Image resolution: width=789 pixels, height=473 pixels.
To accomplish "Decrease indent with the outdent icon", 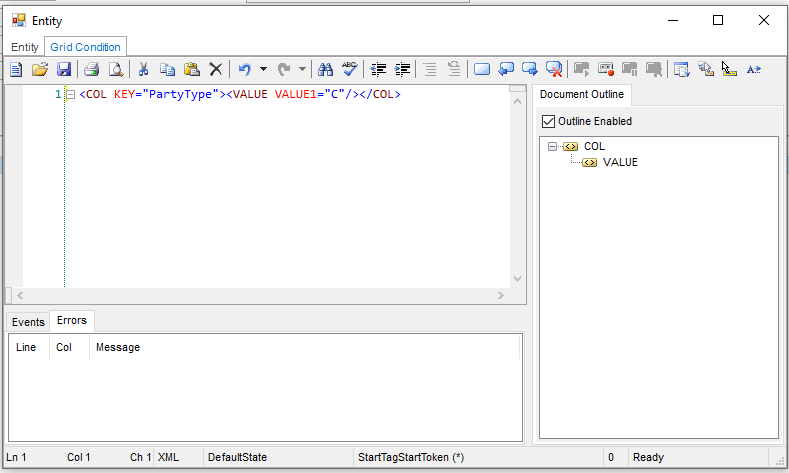I will 378,69.
